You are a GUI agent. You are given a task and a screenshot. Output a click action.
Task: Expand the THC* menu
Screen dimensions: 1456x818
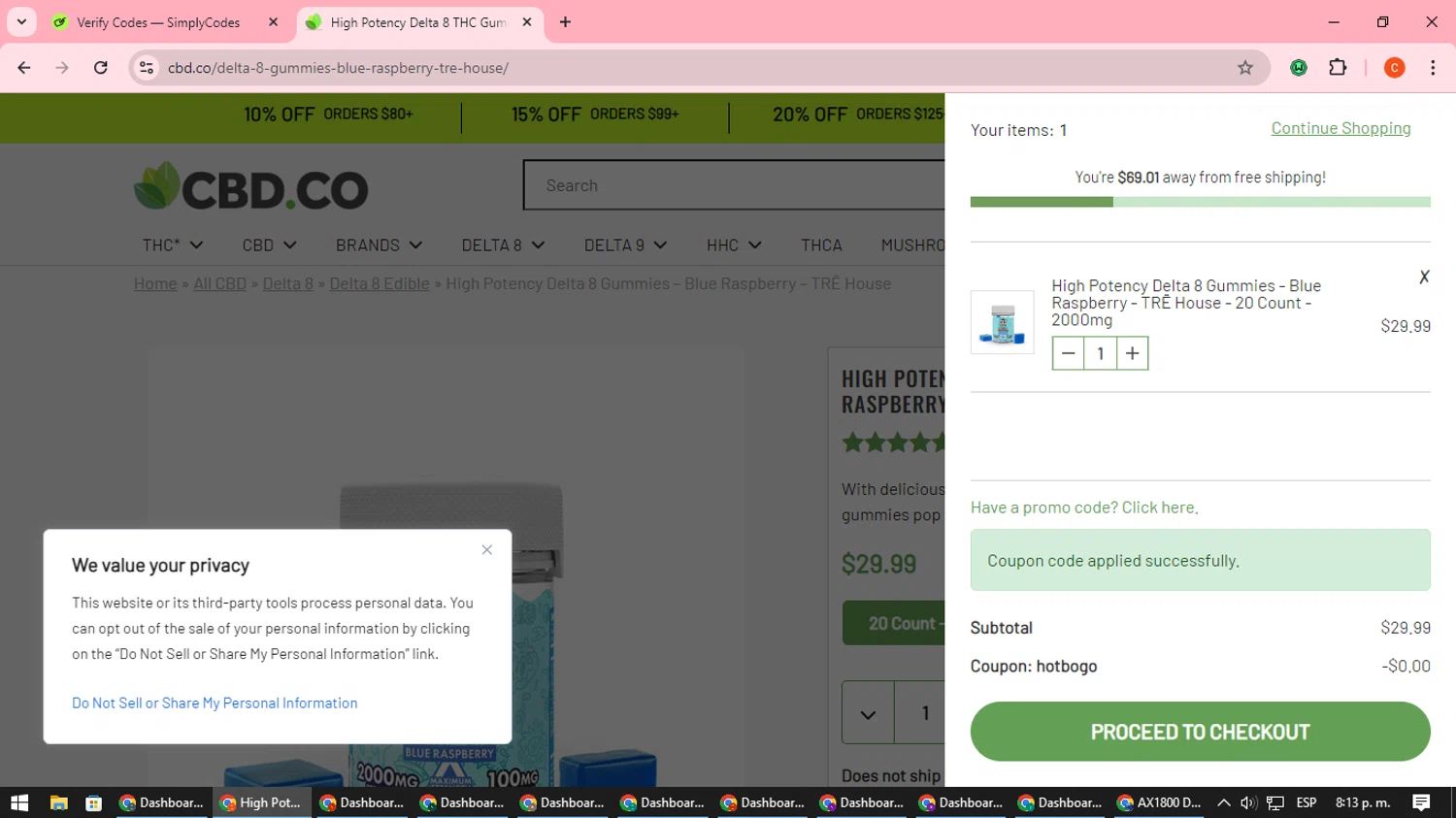click(172, 245)
